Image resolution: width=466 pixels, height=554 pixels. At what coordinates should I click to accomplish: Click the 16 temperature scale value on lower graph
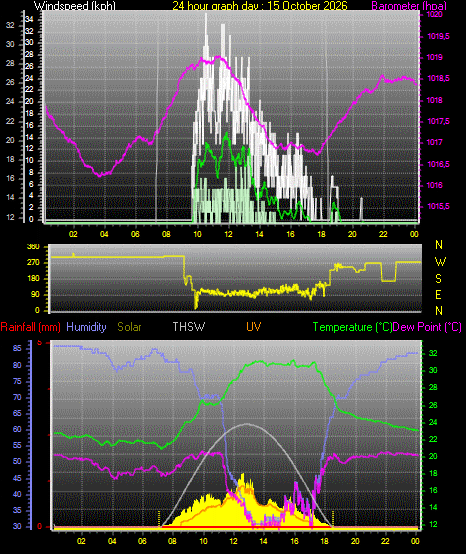pos(433,490)
